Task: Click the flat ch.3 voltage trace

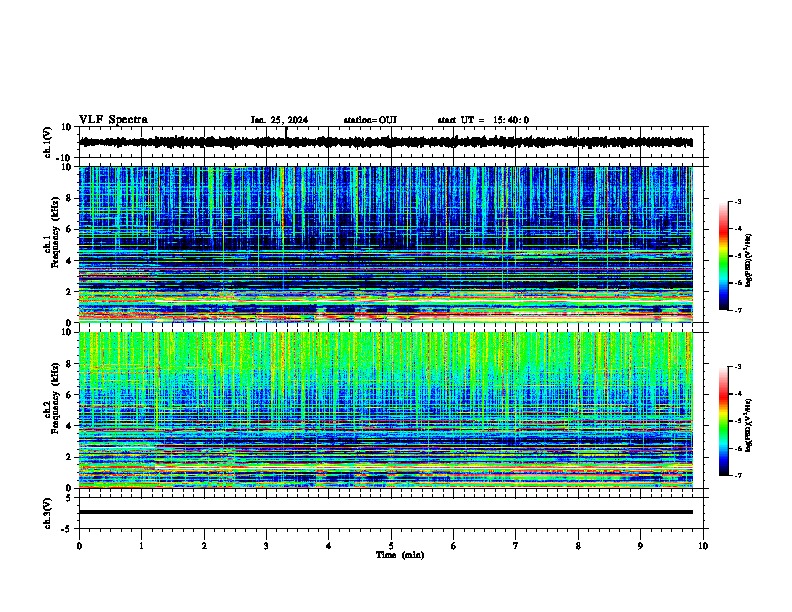Action: [386, 512]
